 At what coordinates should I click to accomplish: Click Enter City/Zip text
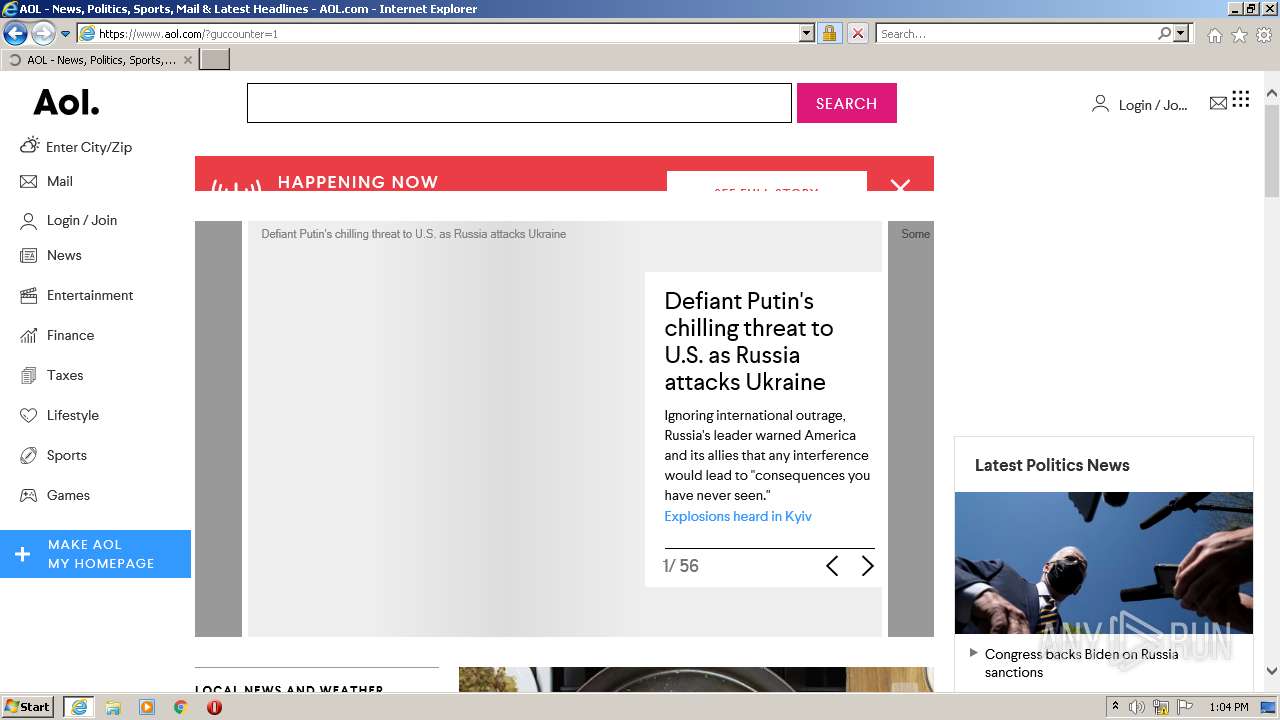[x=89, y=147]
